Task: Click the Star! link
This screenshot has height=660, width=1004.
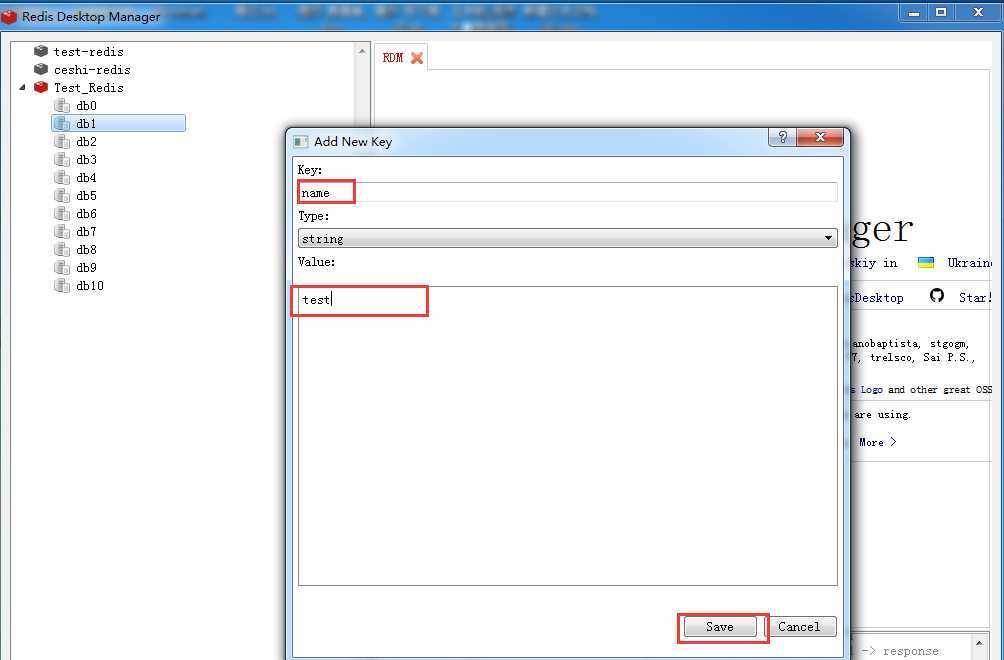Action: [x=975, y=298]
